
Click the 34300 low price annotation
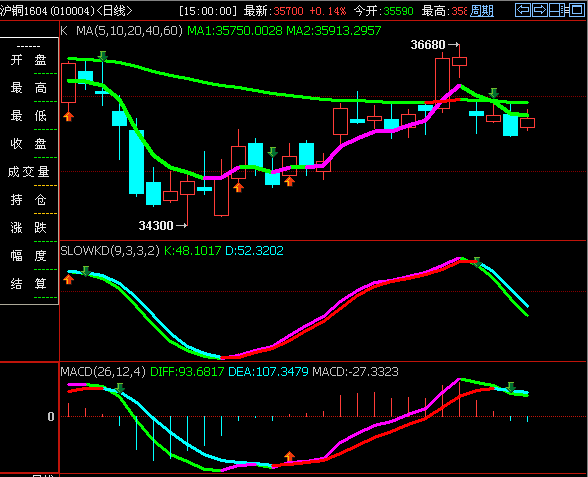(156, 226)
